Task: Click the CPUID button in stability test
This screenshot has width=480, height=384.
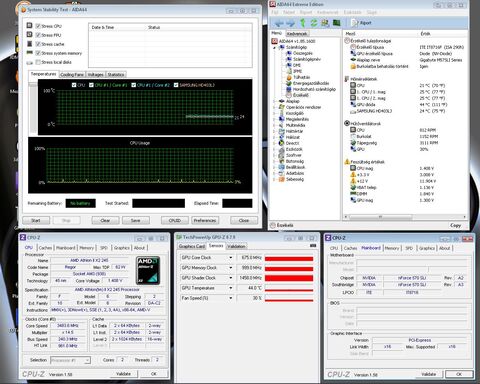Action: [175, 220]
